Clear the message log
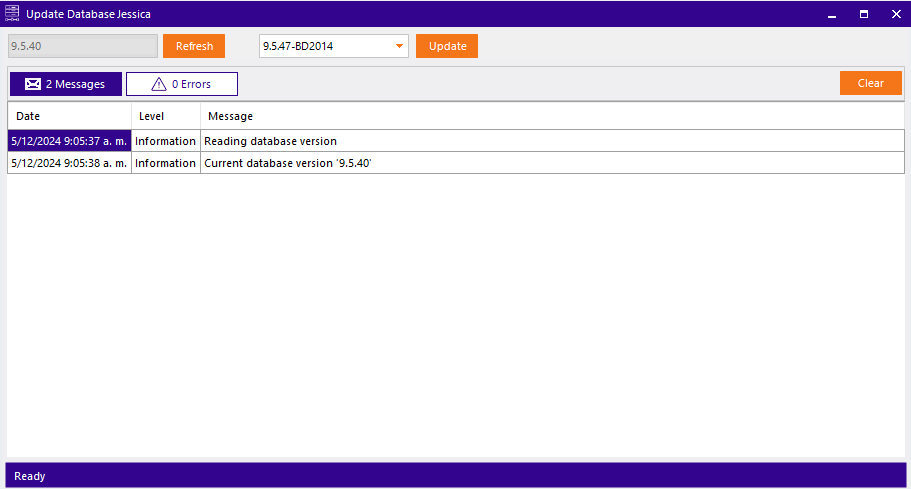Image resolution: width=911 pixels, height=489 pixels. click(x=870, y=83)
